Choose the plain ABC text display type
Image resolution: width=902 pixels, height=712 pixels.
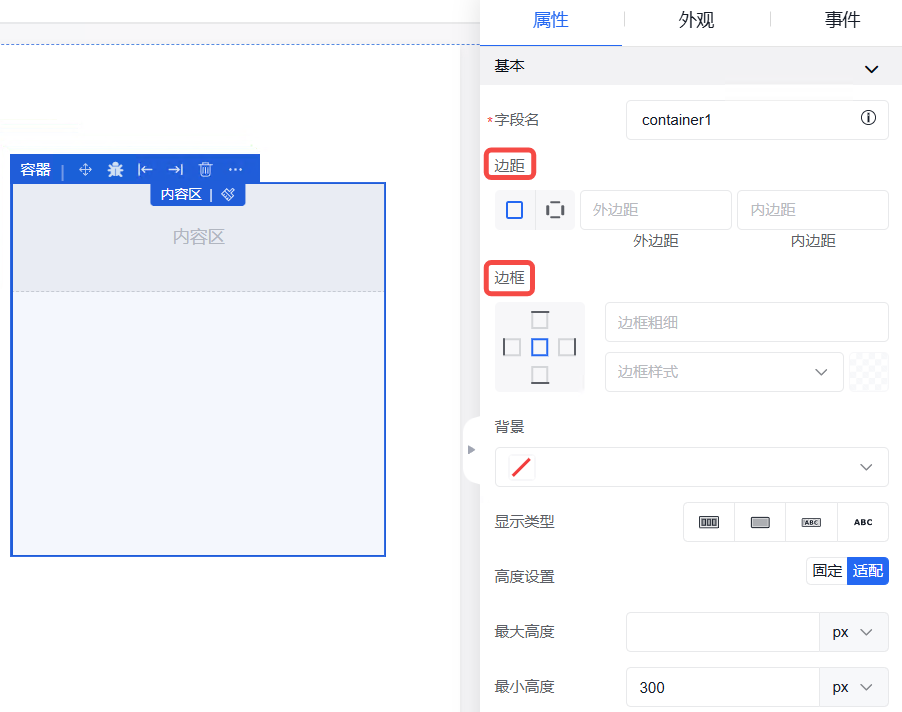click(862, 522)
